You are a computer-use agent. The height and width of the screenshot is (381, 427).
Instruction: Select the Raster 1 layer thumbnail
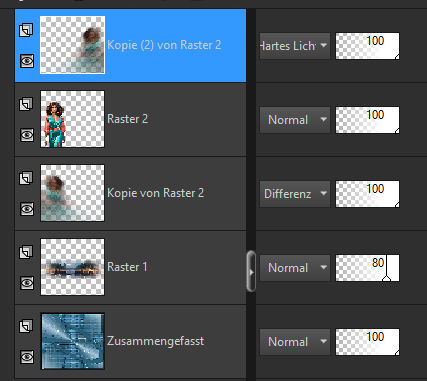[x=72, y=267]
